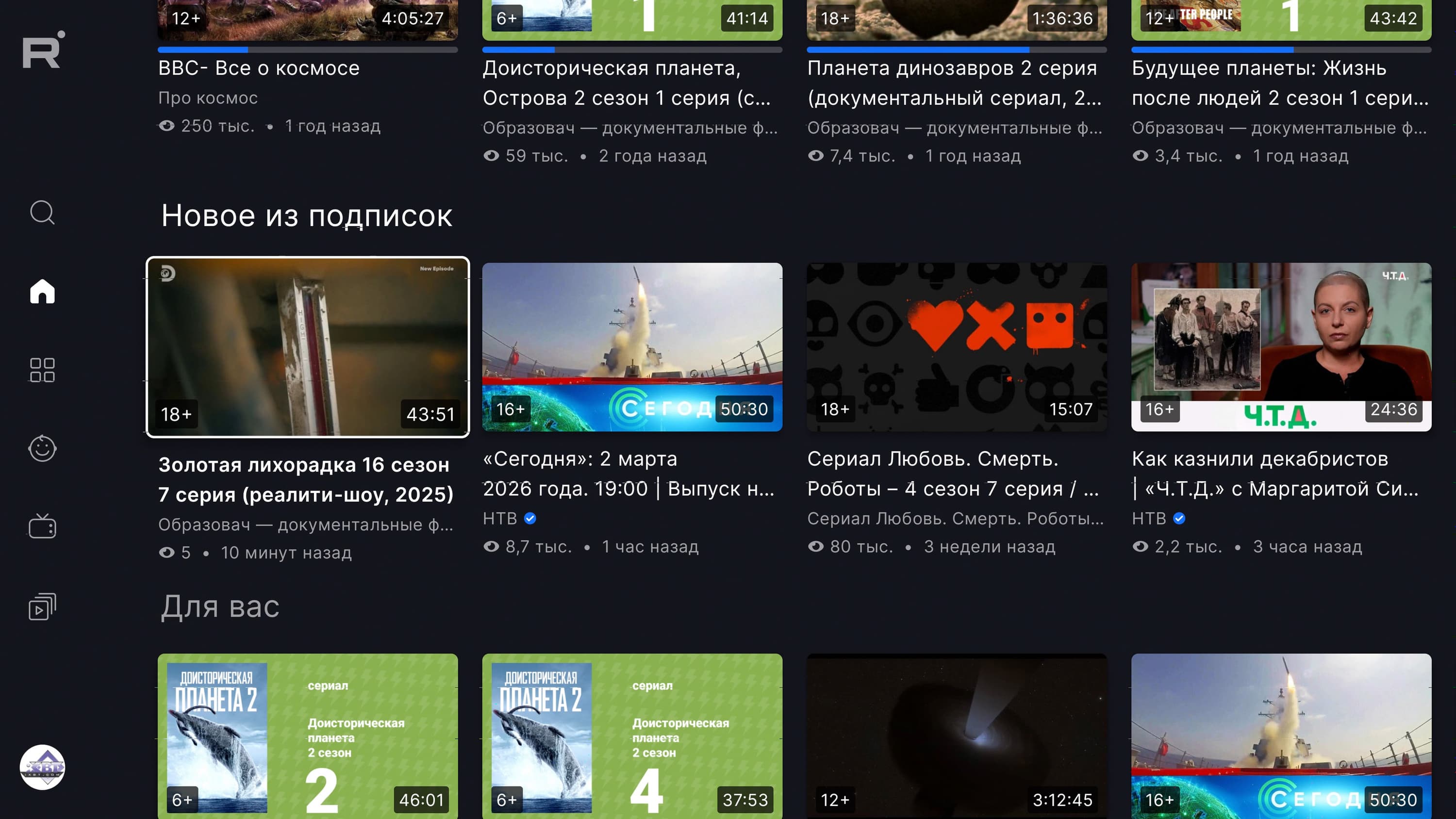Image resolution: width=1456 pixels, height=819 pixels.
Task: Go to Home via house icon
Action: tap(42, 292)
